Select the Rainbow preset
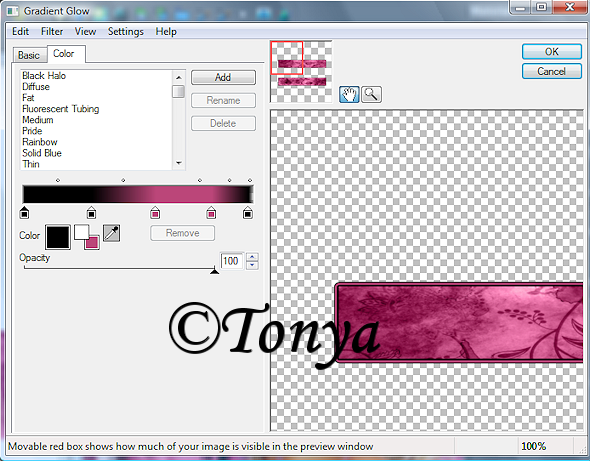The width and height of the screenshot is (590, 461). pos(40,142)
